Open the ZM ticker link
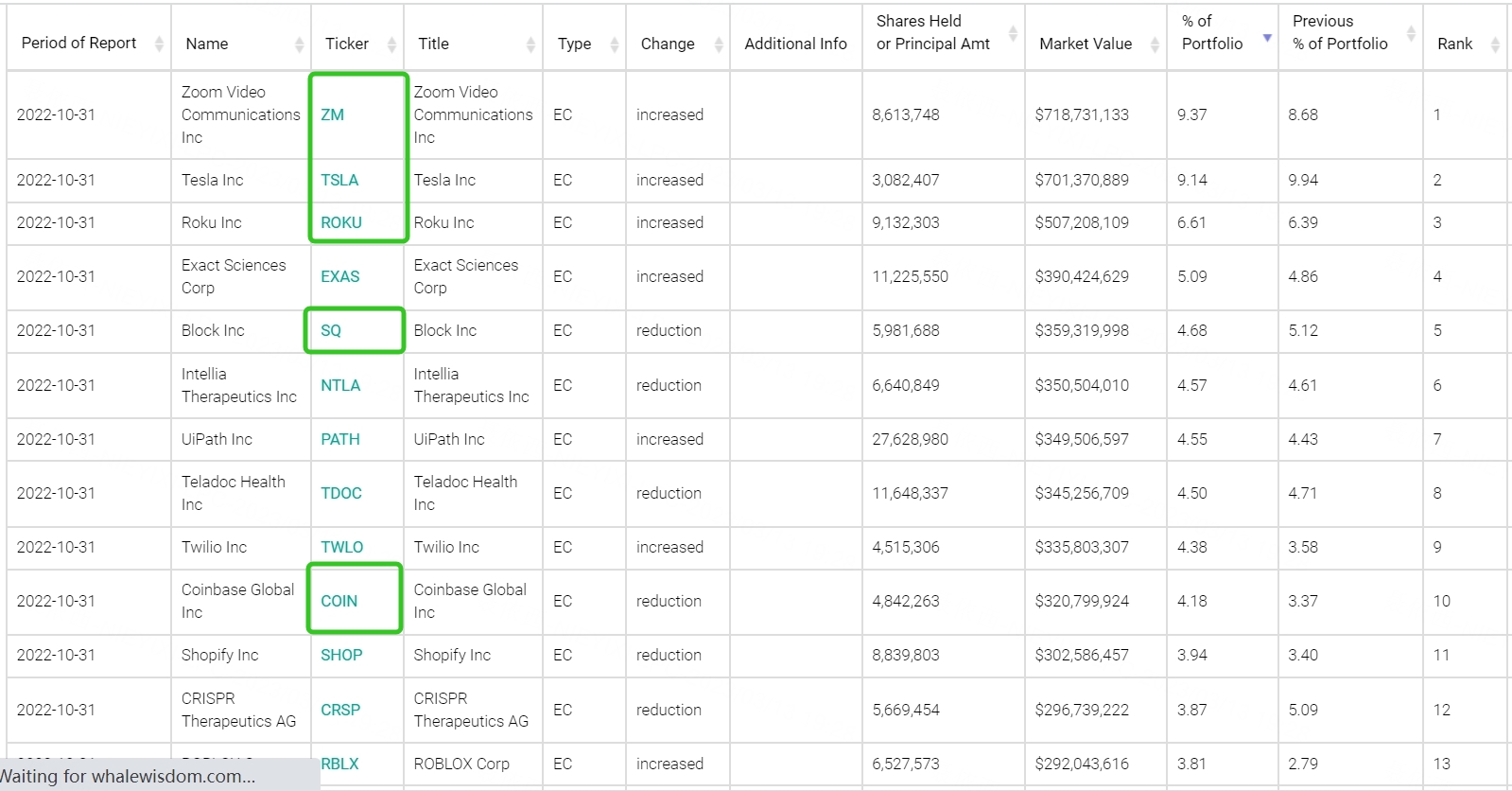 (332, 114)
